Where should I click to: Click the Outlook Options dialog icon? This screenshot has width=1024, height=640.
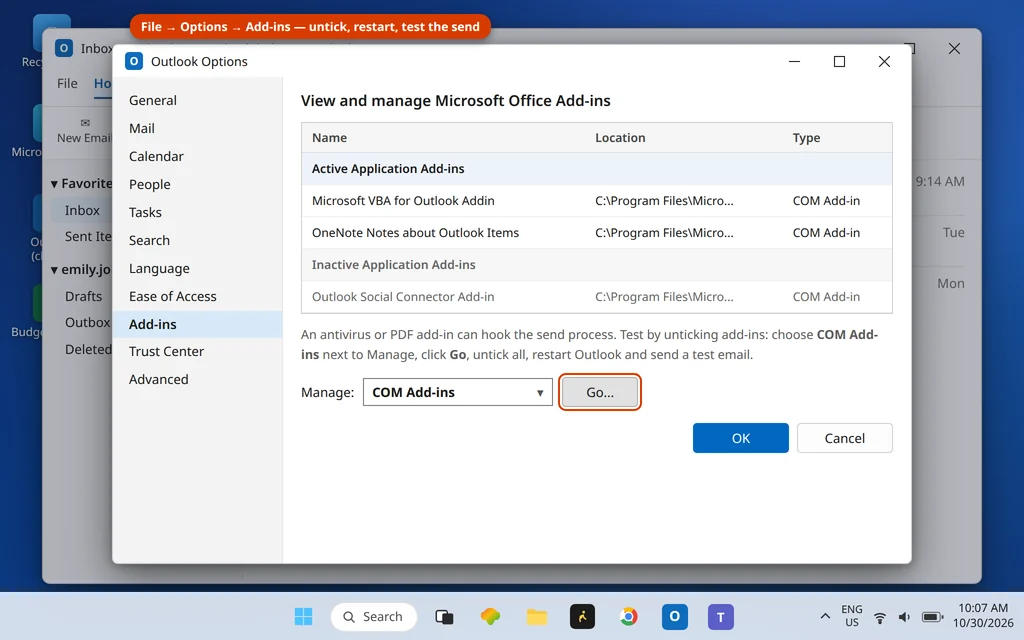point(134,61)
